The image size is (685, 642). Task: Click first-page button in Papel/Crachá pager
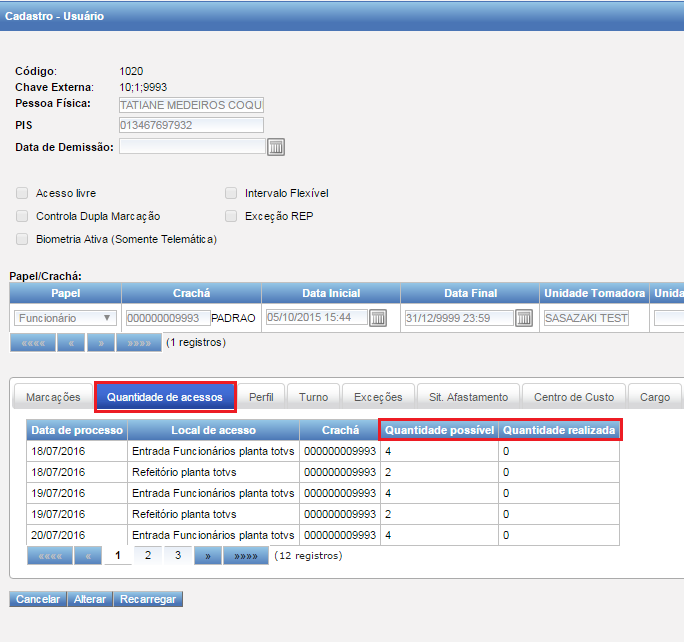point(33,342)
